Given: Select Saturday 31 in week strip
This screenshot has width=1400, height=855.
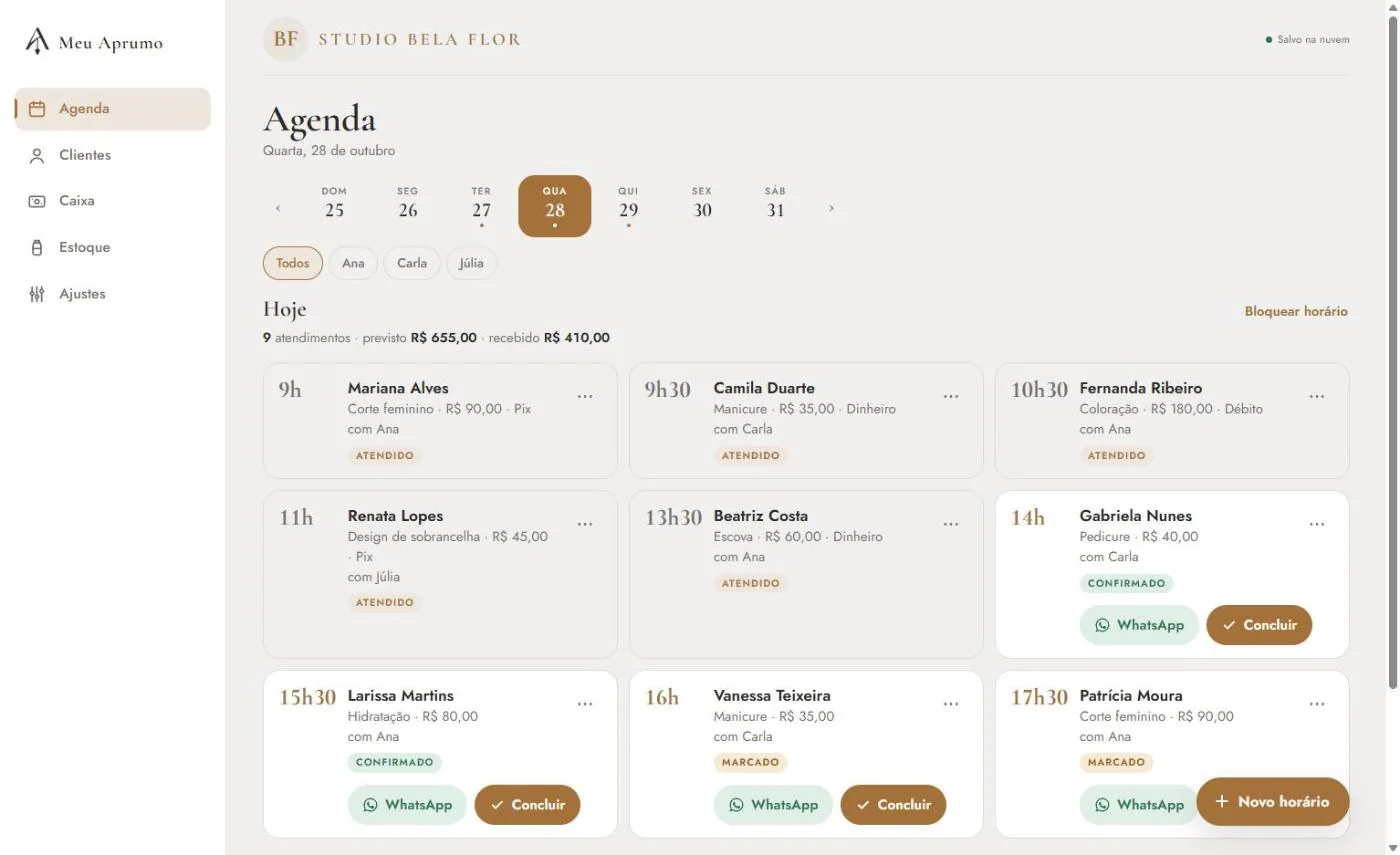Looking at the screenshot, I should point(775,206).
